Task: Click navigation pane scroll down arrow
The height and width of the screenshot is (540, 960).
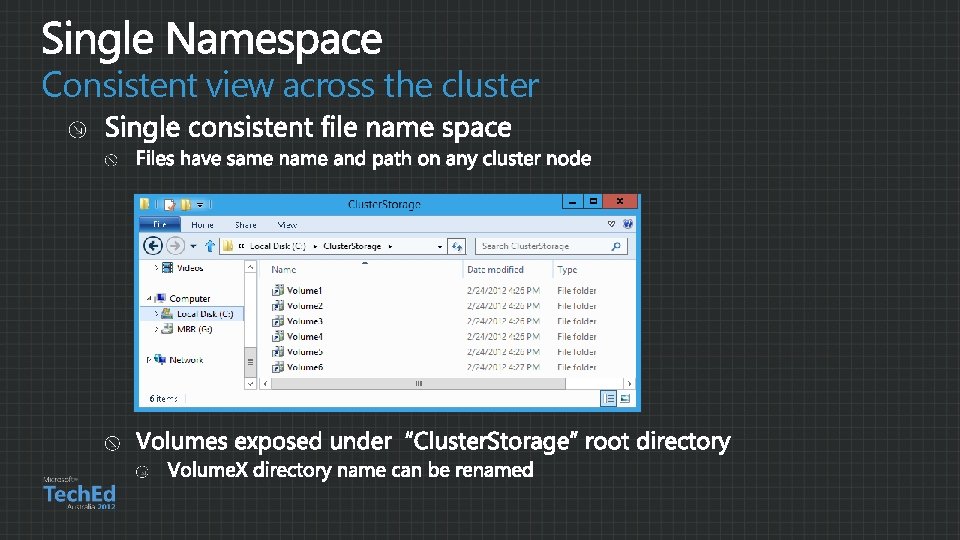Action: pyautogui.click(x=250, y=383)
